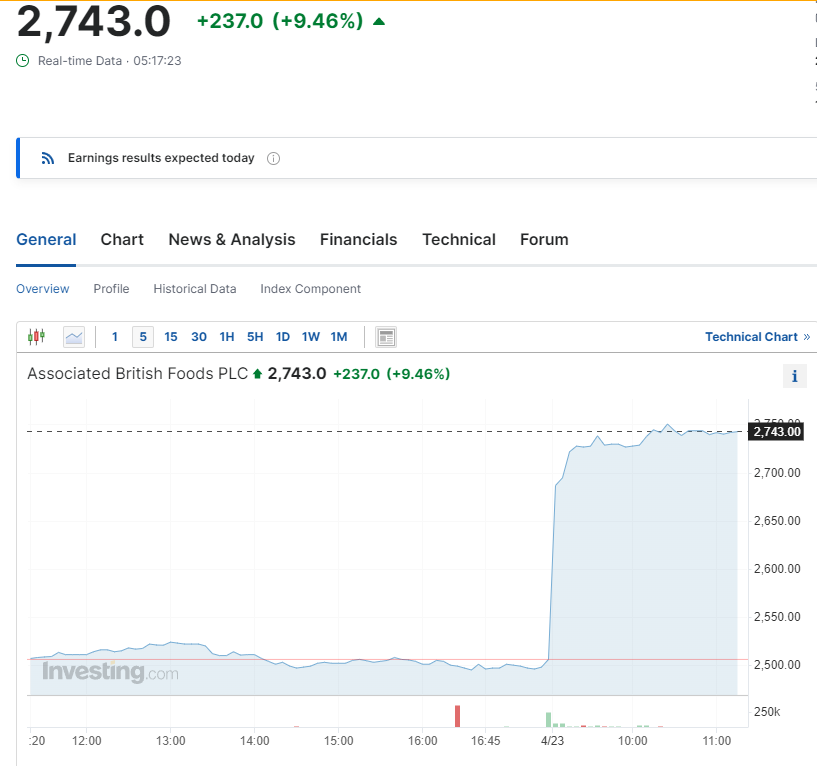Open the Index Component sub-tab
The image size is (817, 766).
pyautogui.click(x=311, y=289)
